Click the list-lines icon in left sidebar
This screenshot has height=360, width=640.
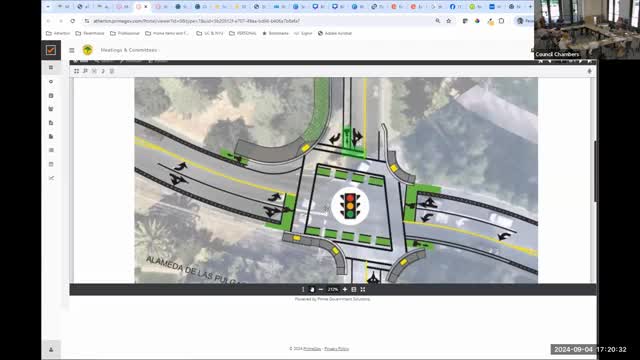[51, 150]
